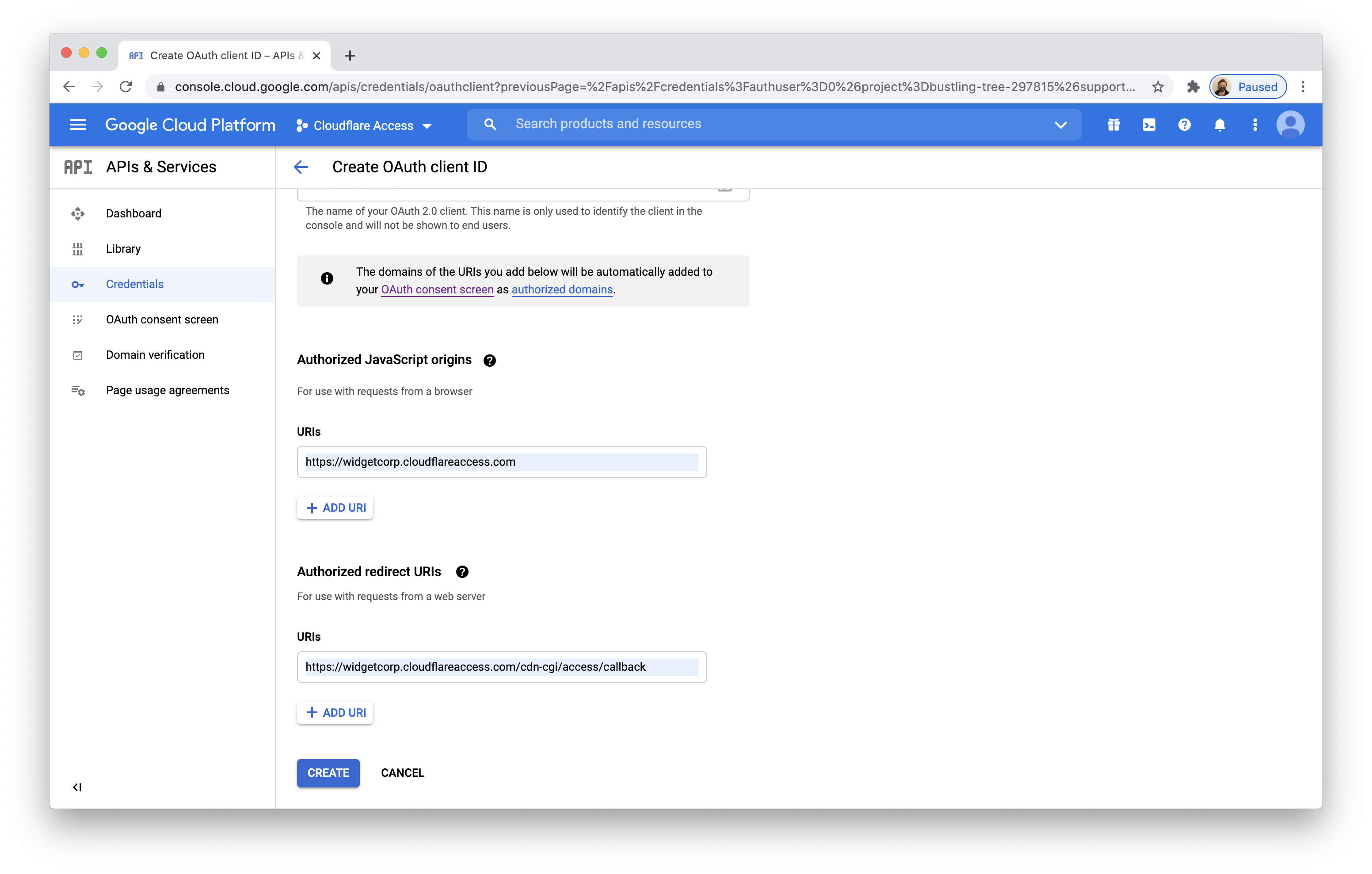The width and height of the screenshot is (1372, 874).
Task: Expand the Cloudflare Access project selector
Action: click(x=364, y=125)
